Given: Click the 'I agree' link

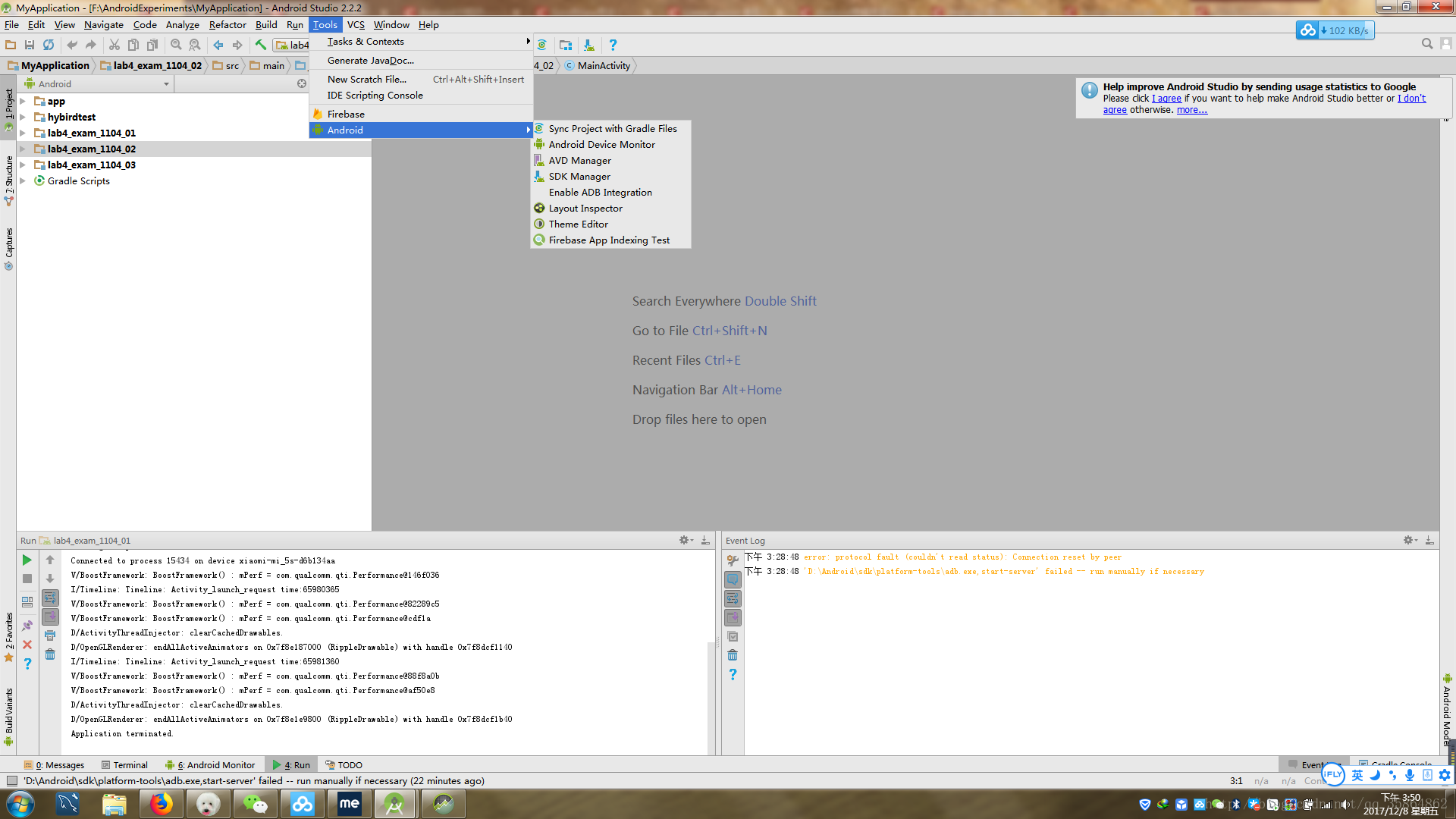Looking at the screenshot, I should 1166,99.
